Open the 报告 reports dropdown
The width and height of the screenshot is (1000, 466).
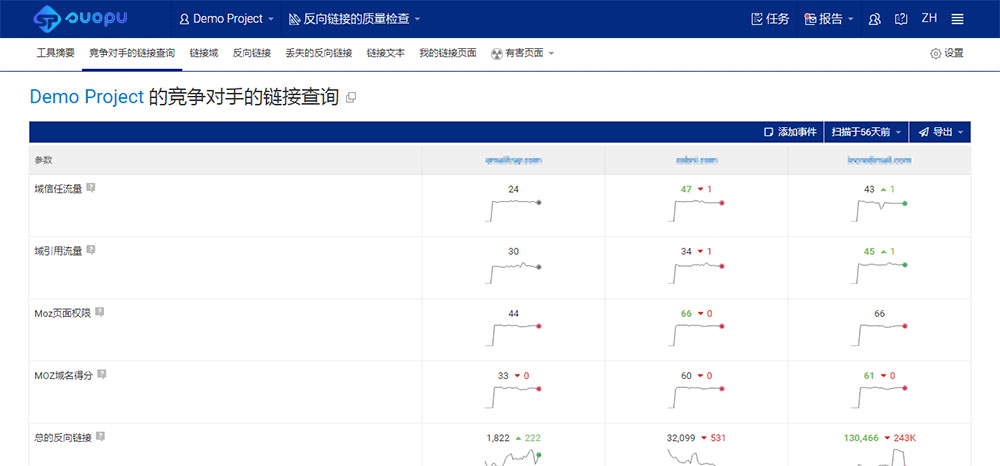(x=829, y=19)
